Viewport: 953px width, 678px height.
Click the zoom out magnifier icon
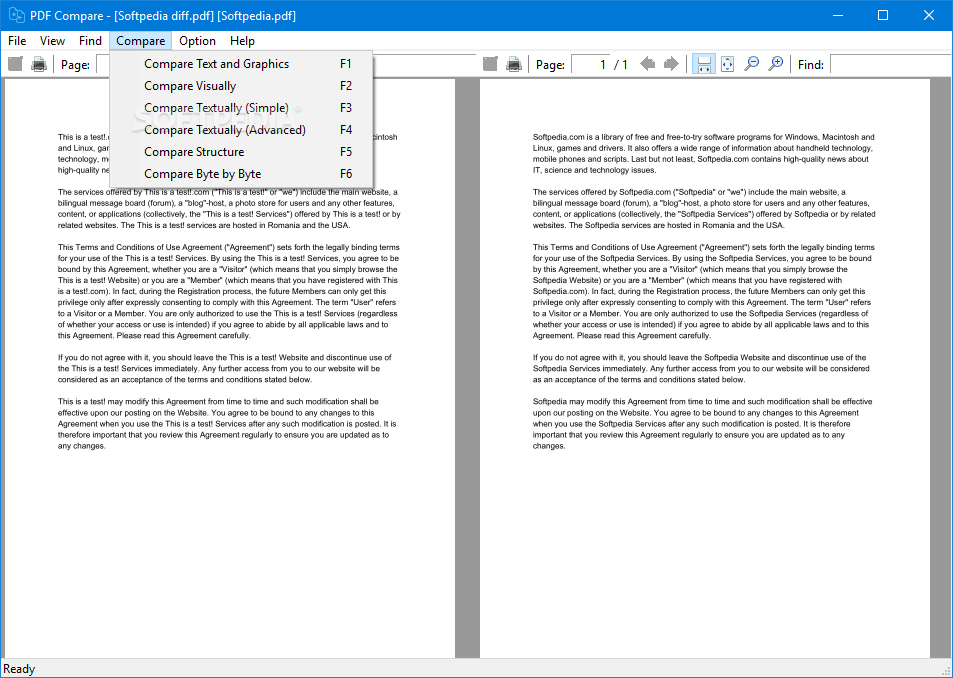(752, 64)
